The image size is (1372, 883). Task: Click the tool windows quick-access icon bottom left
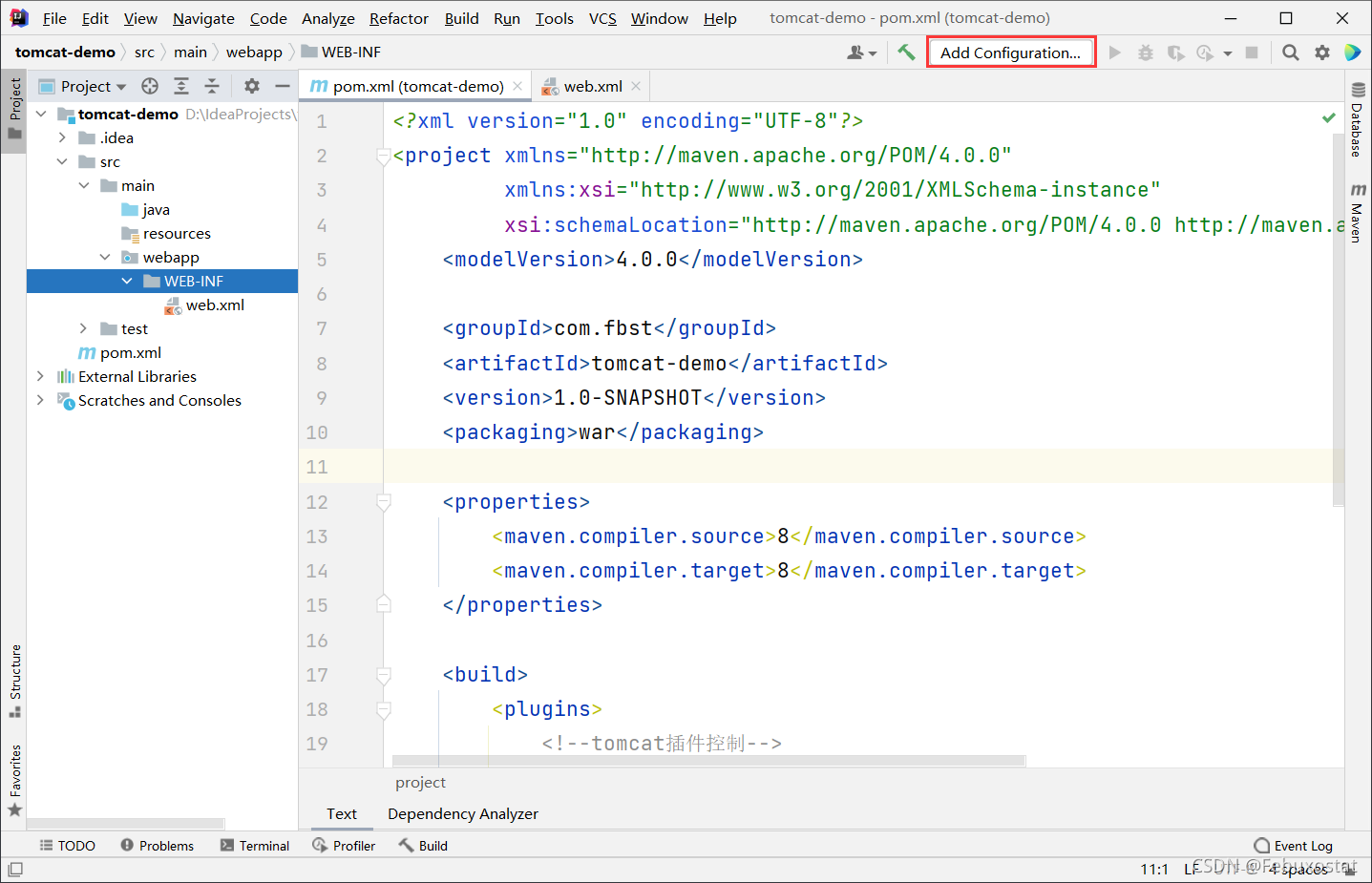[x=15, y=870]
